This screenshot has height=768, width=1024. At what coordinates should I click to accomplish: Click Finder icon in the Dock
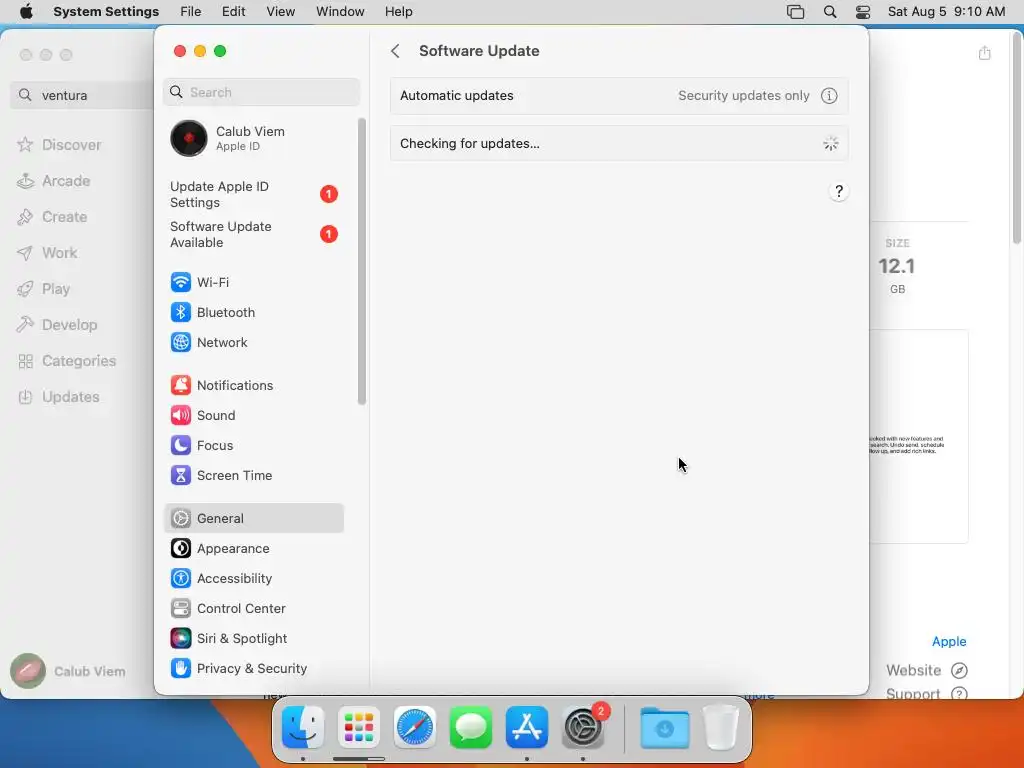(302, 727)
